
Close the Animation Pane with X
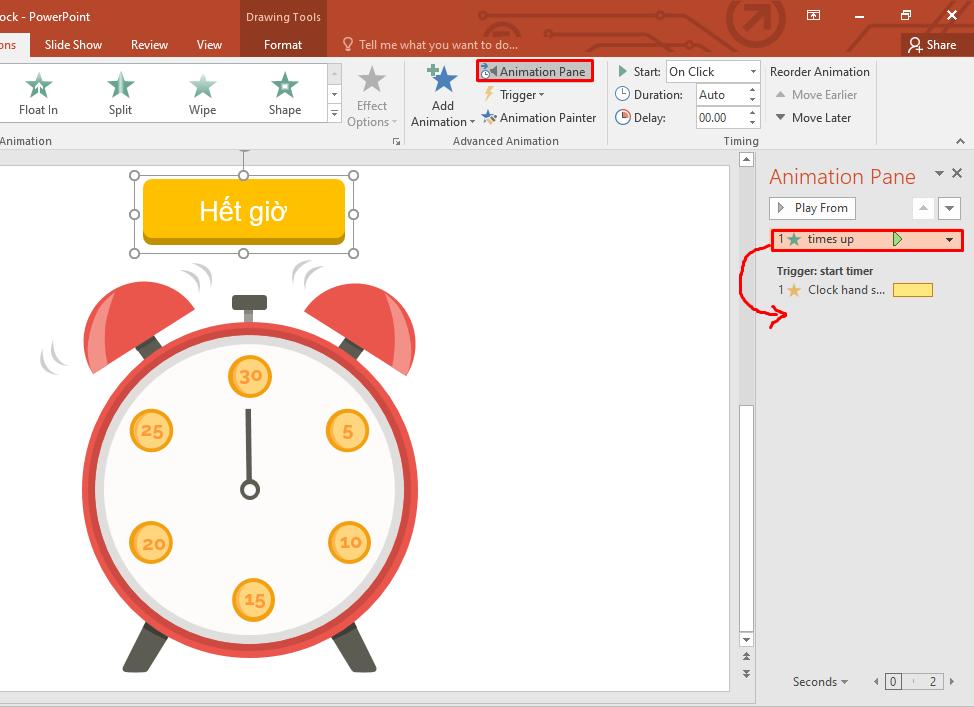(957, 174)
